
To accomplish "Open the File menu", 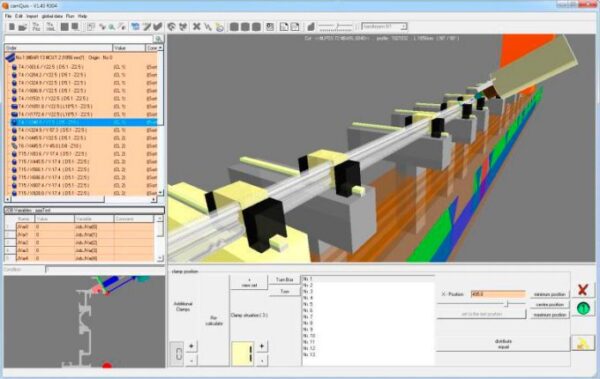I will click(8, 16).
